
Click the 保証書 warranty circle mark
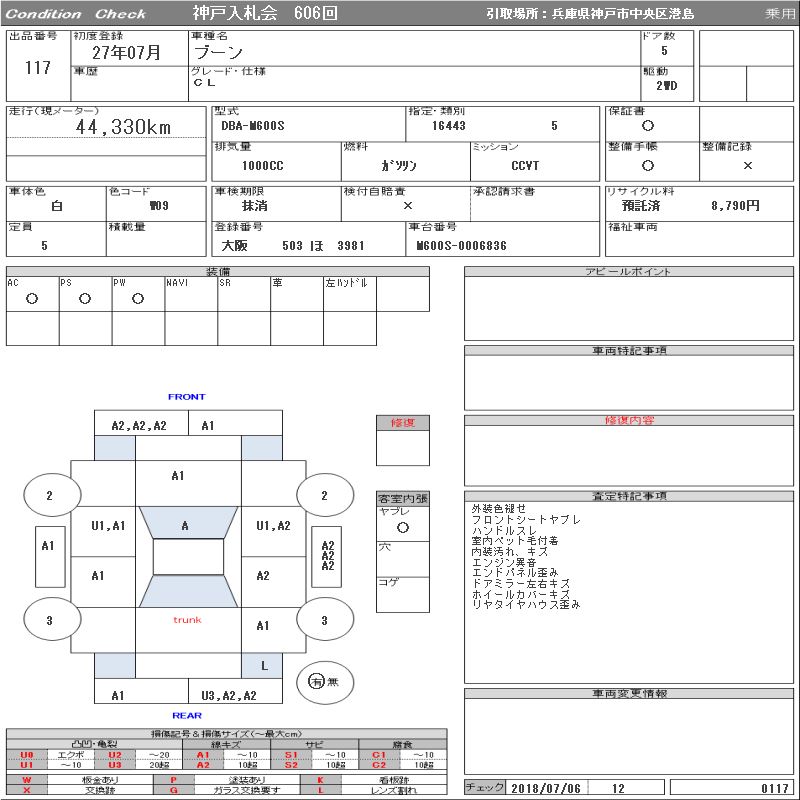648,127
